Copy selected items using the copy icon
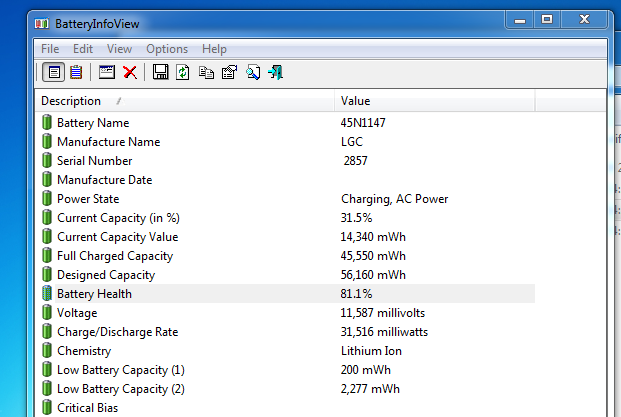 tap(206, 72)
